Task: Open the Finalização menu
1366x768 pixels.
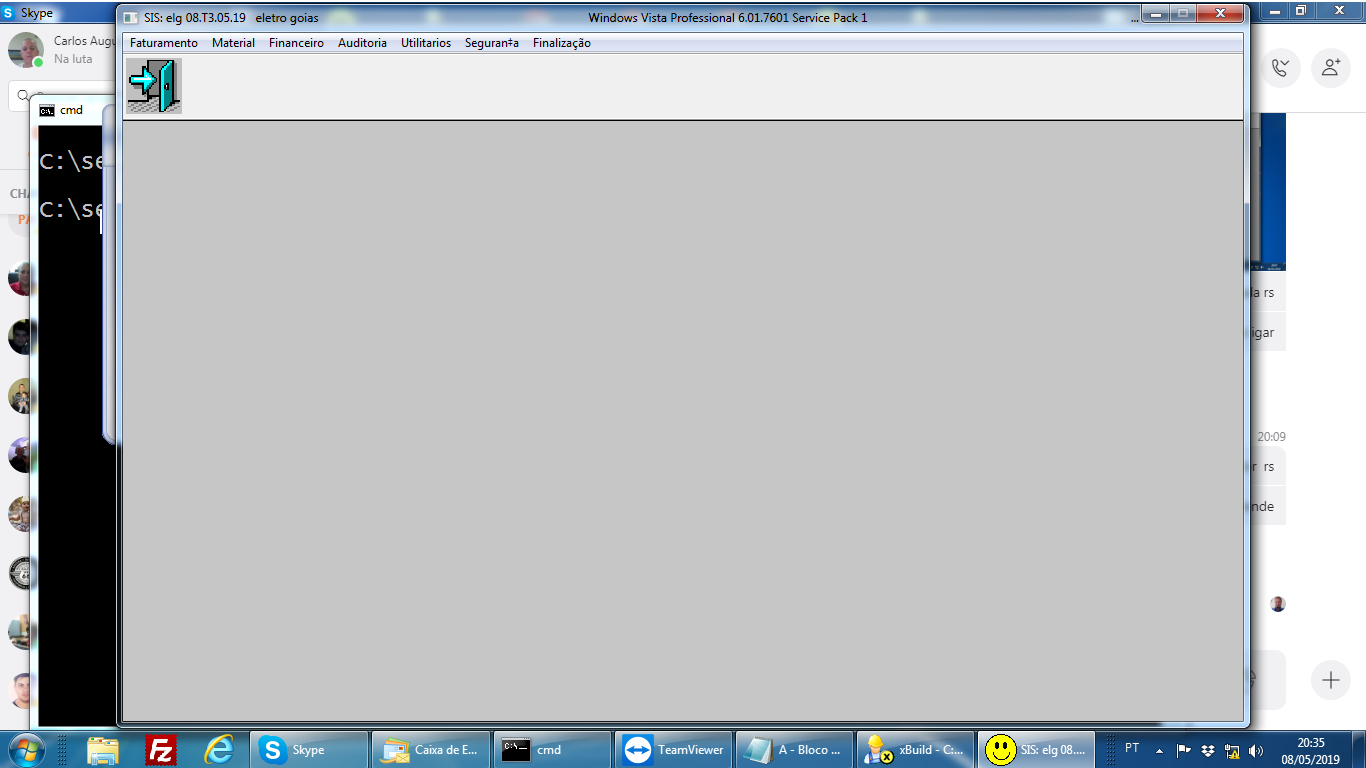Action: (x=562, y=43)
